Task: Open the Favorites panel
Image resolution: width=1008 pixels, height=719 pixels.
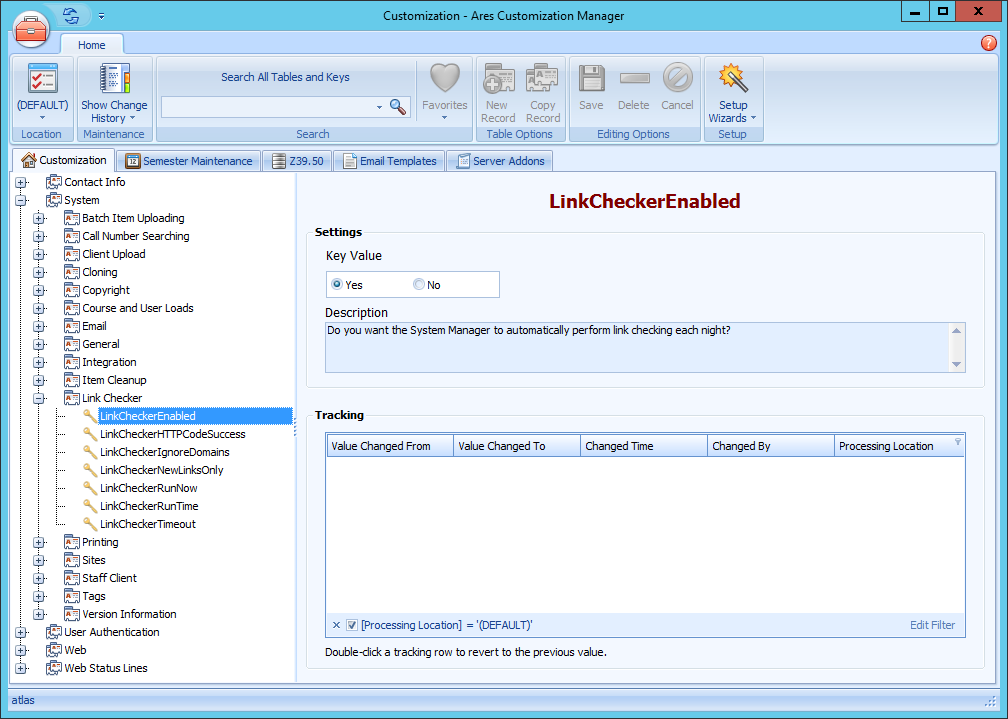Action: [444, 88]
